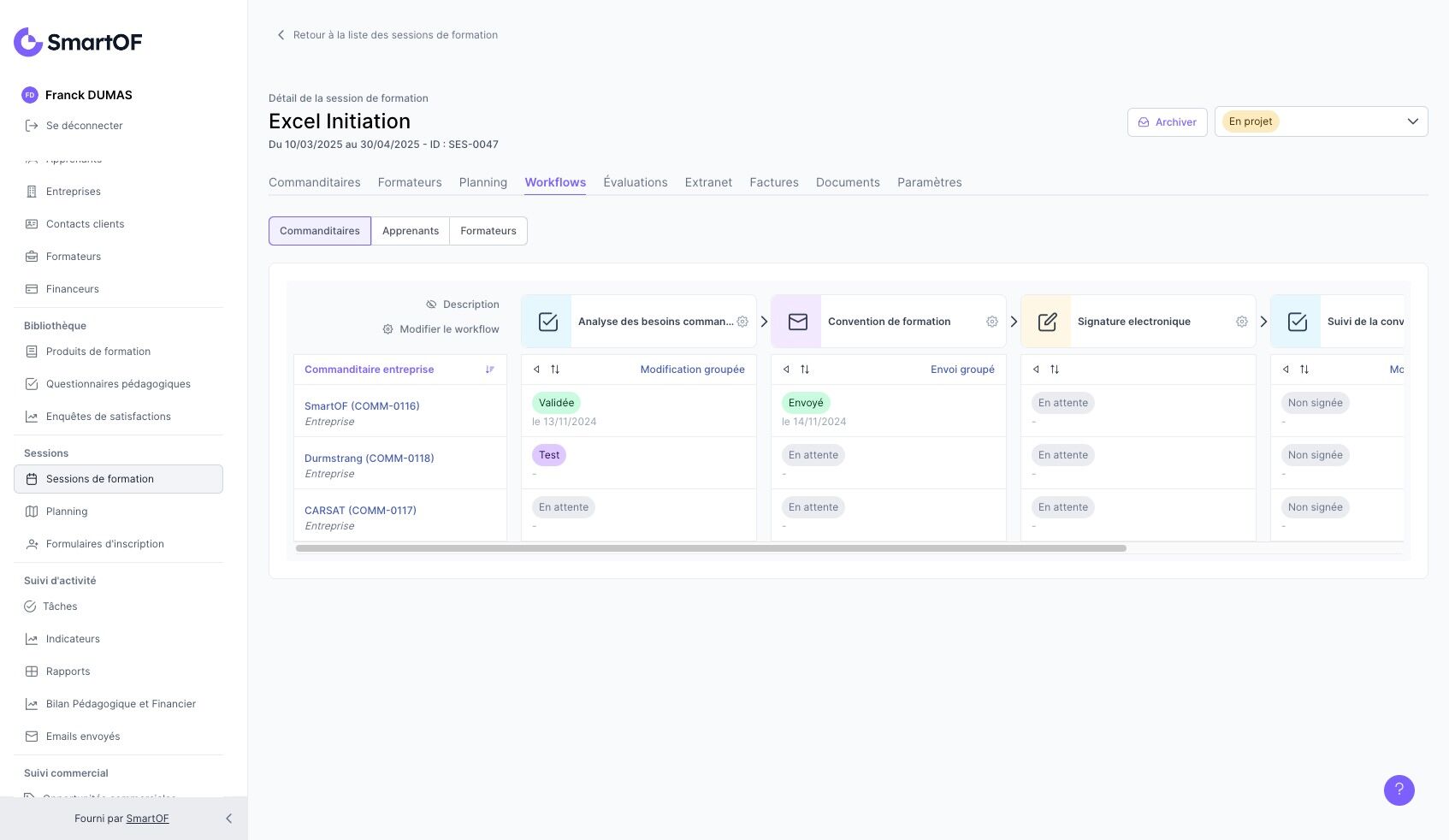
Task: Sort the Signature electronique column
Action: (1055, 370)
